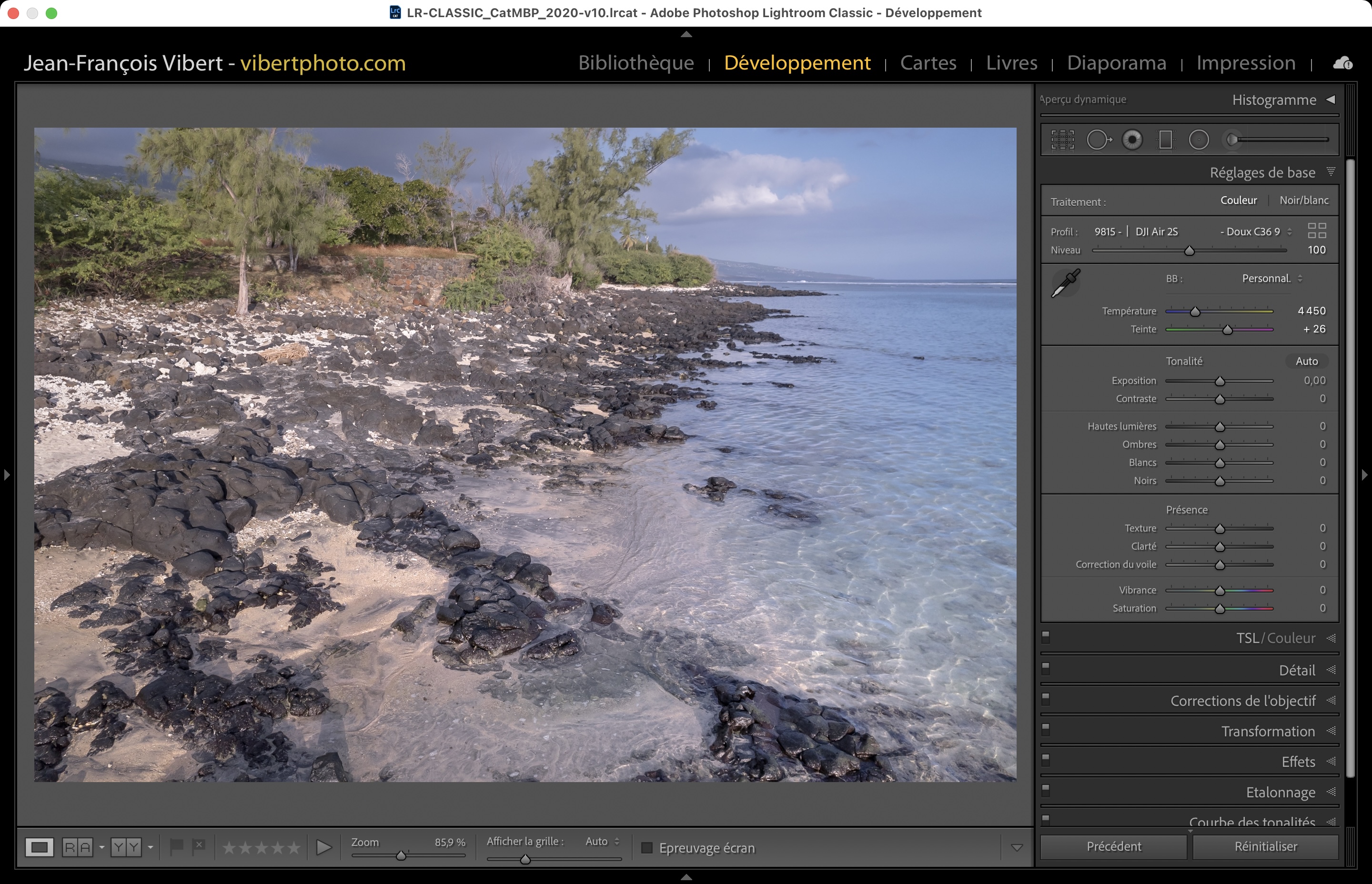Screen dimensions: 1372x884
Task: Open the BB Personnal. white balance dropdown
Action: click(x=1271, y=279)
